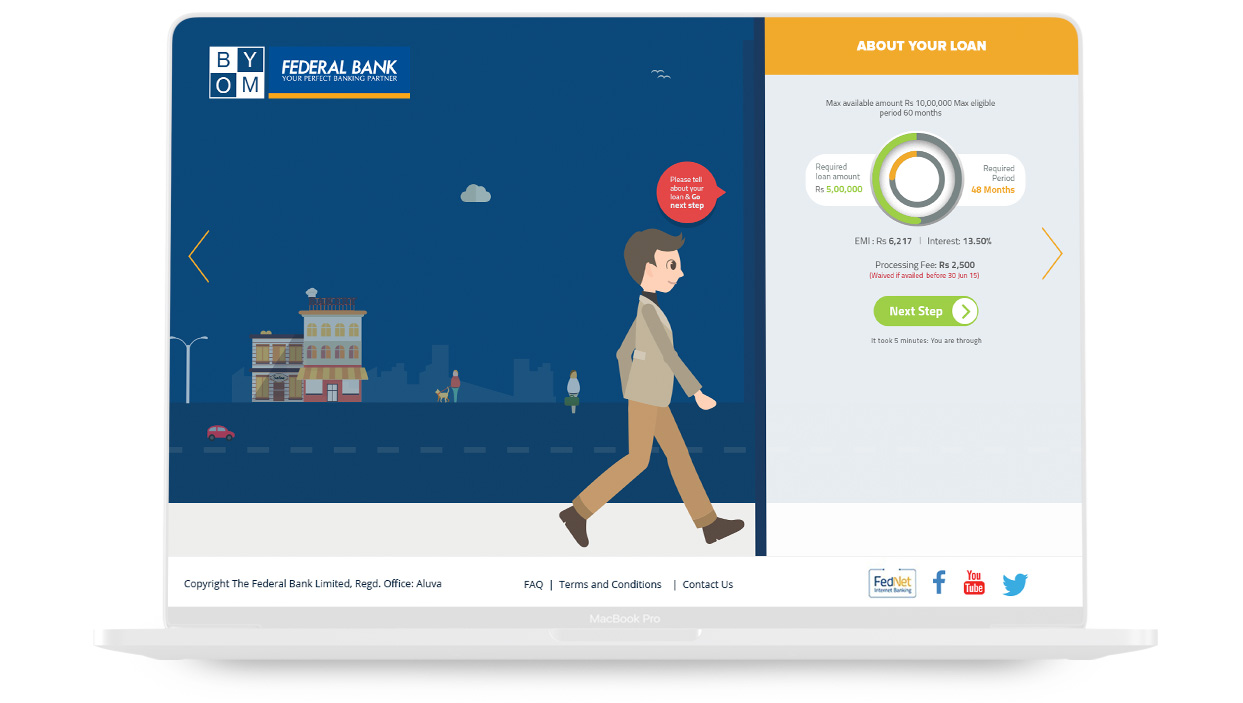Click the Rs 5,00,000 loan amount value
1243x703 pixels.
(x=844, y=189)
